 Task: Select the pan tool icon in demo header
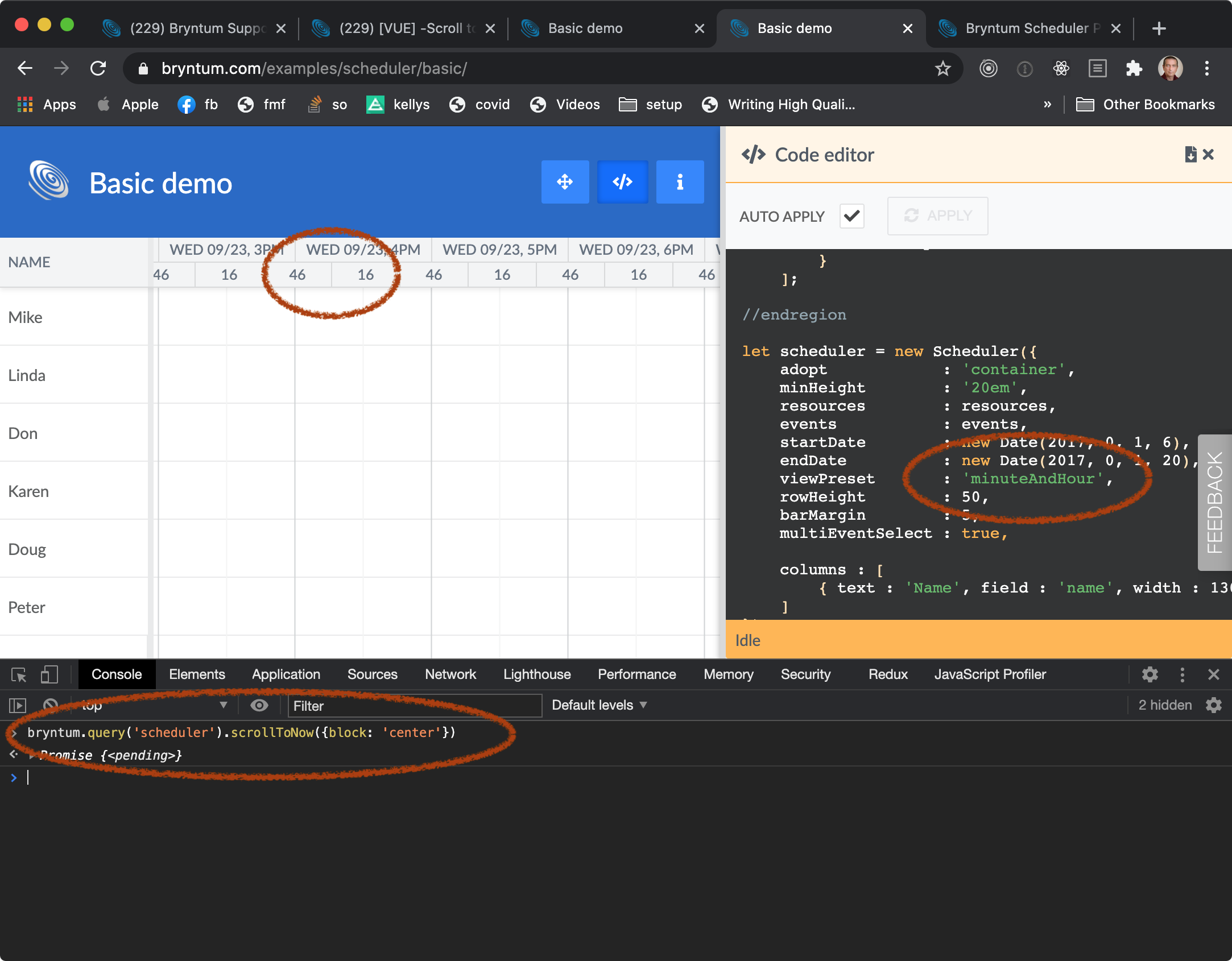click(565, 182)
